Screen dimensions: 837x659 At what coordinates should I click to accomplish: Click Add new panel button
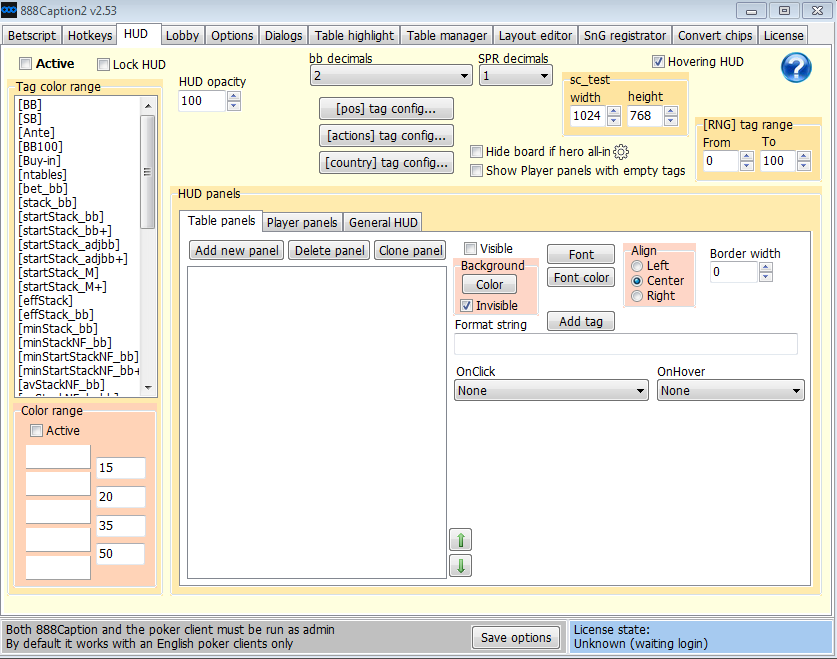point(237,250)
